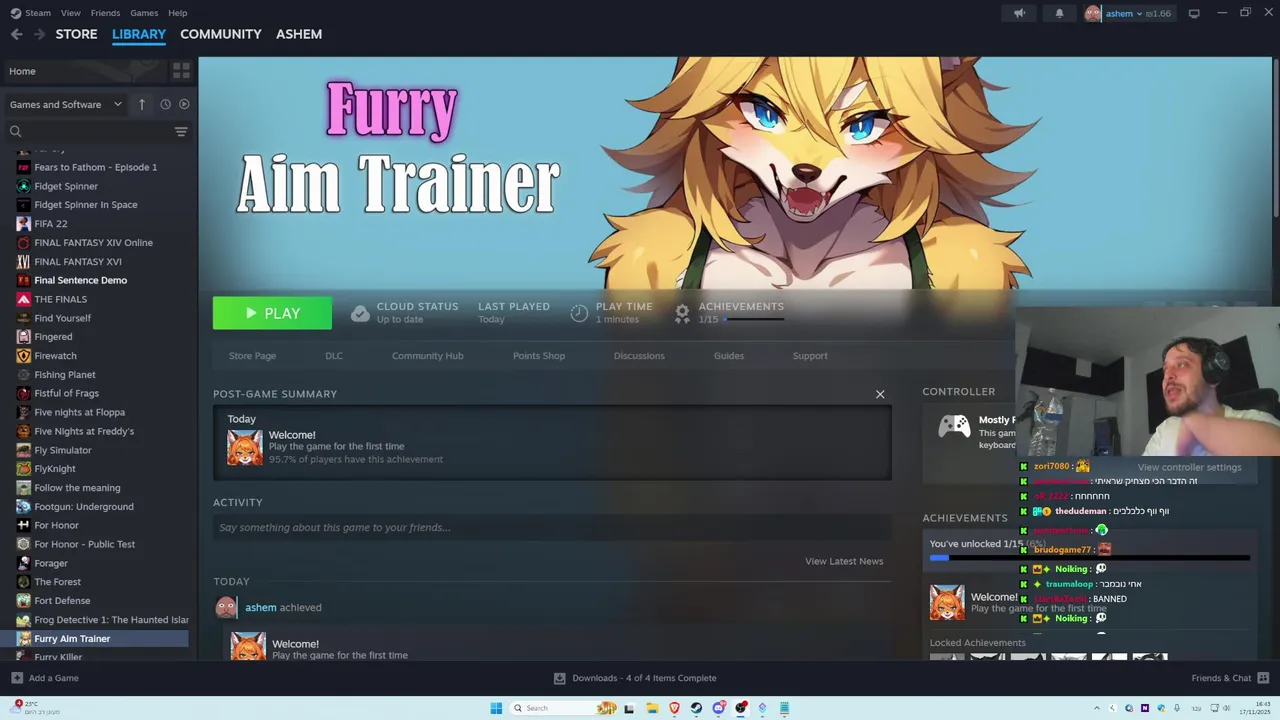Image resolution: width=1280 pixels, height=720 pixels.
Task: Switch to the STORE tab
Action: pyautogui.click(x=76, y=34)
